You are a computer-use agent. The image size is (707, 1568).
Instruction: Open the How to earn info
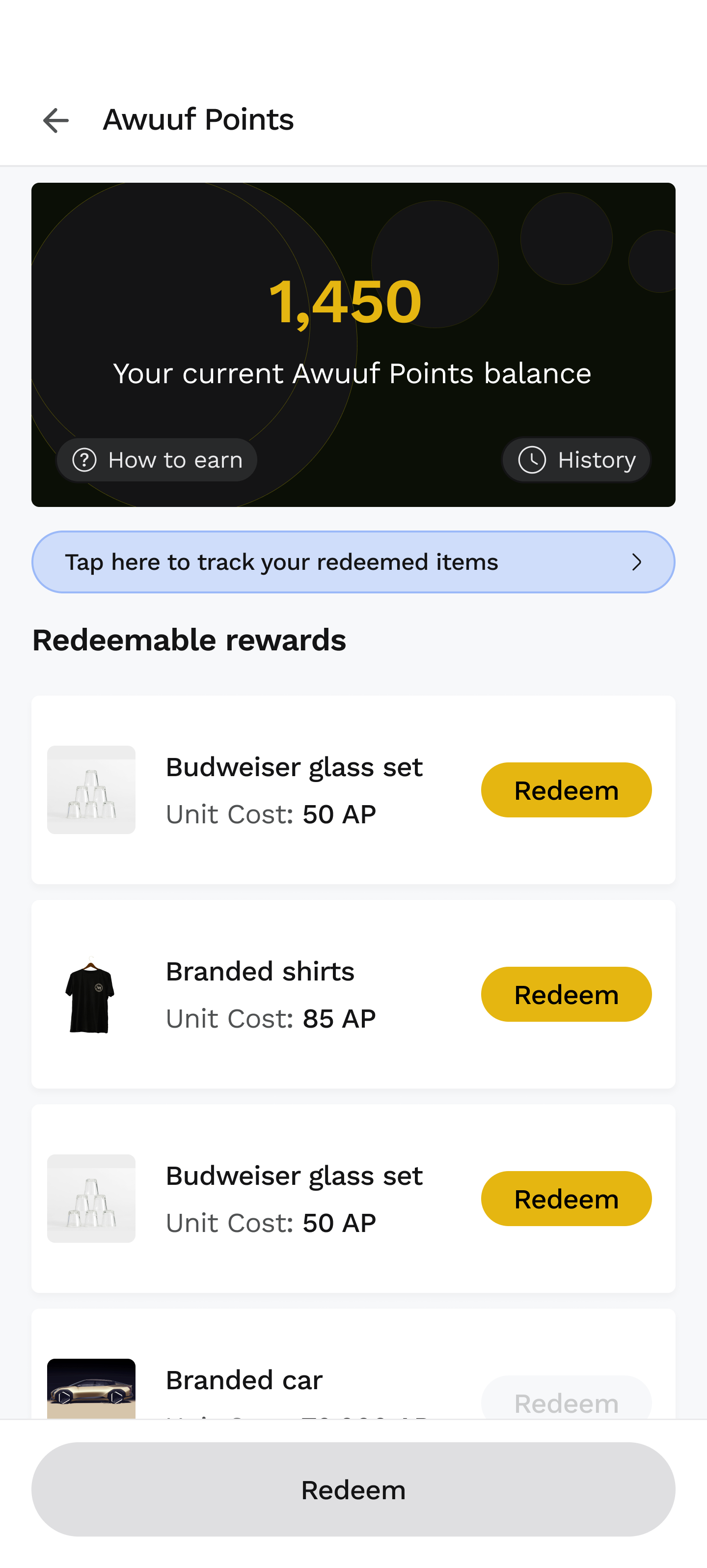coord(157,460)
